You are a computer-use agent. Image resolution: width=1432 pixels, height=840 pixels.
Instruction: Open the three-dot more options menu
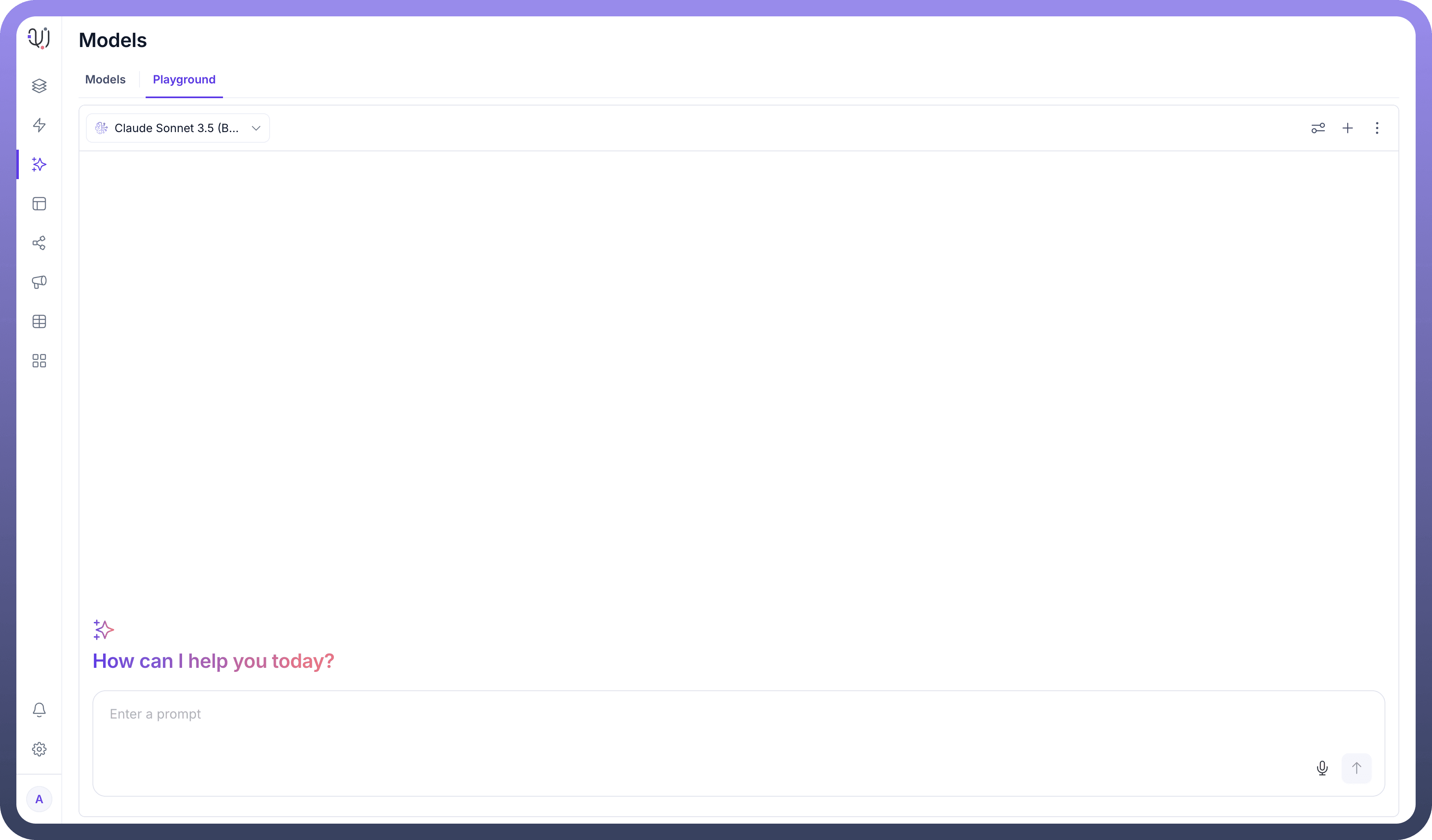coord(1377,128)
